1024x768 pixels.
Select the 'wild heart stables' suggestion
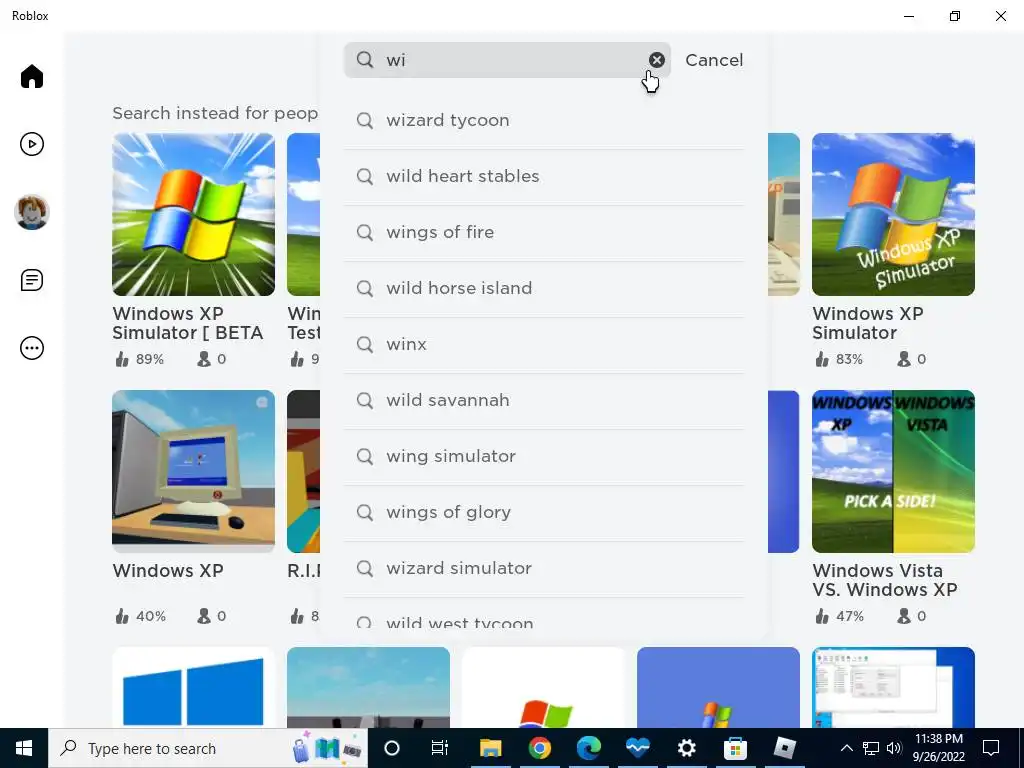coord(544,176)
